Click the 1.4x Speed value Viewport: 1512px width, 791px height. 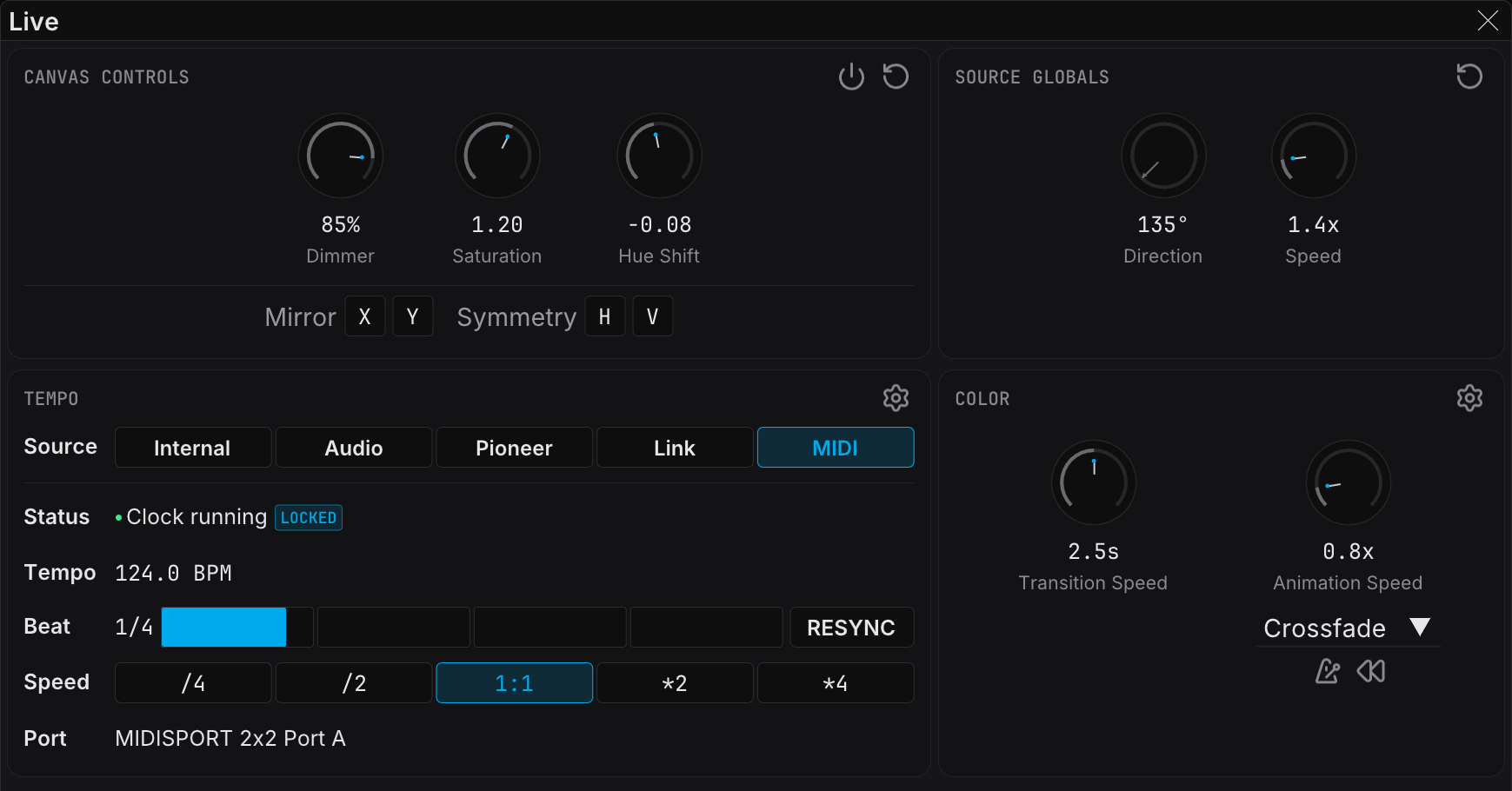pos(1314,225)
